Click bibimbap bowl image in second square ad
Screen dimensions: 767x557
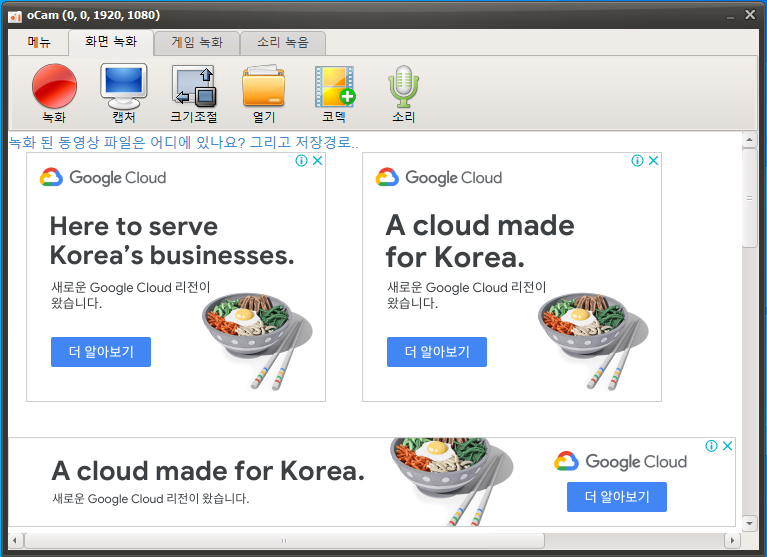[593, 341]
